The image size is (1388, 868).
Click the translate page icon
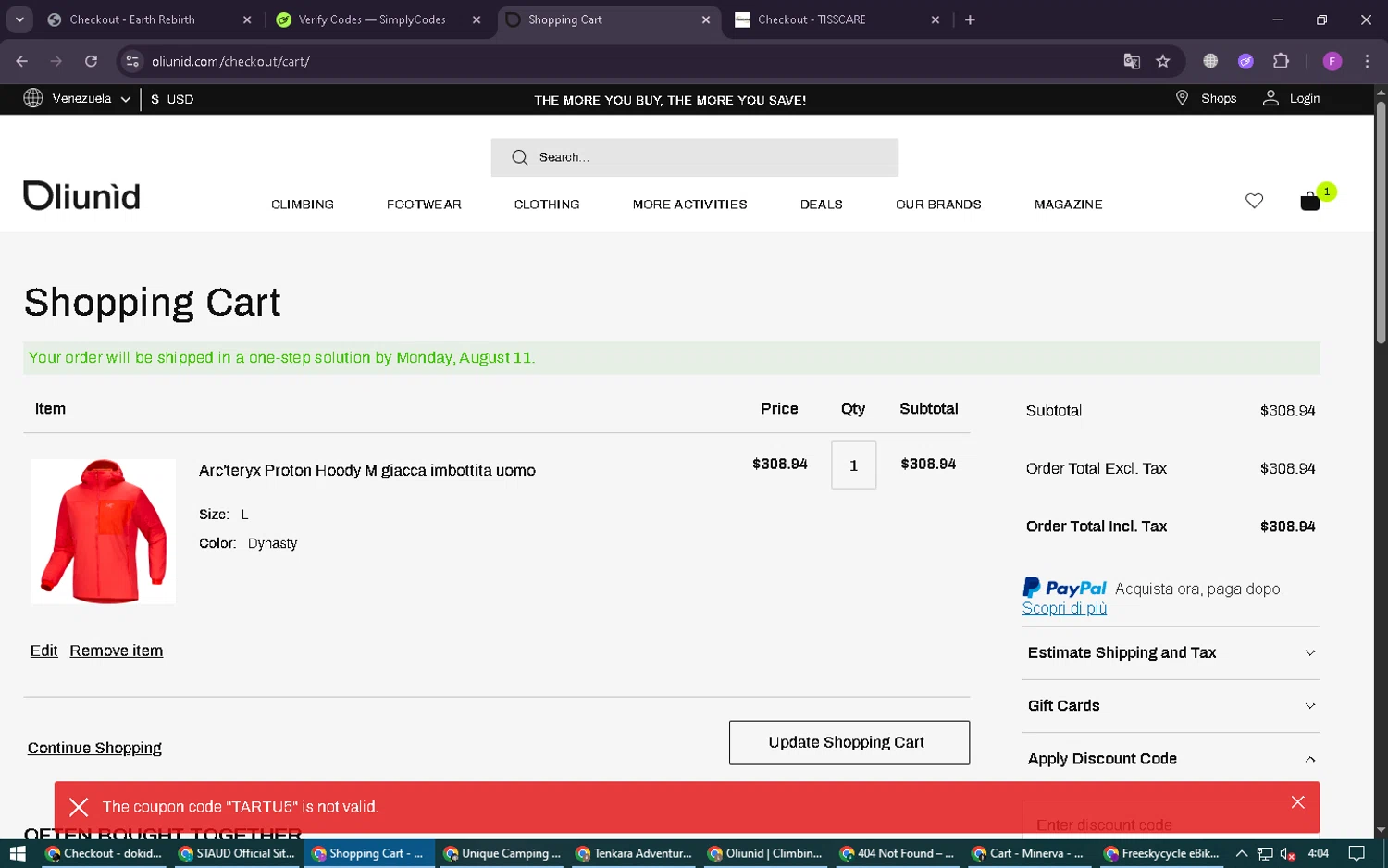pyautogui.click(x=1132, y=61)
